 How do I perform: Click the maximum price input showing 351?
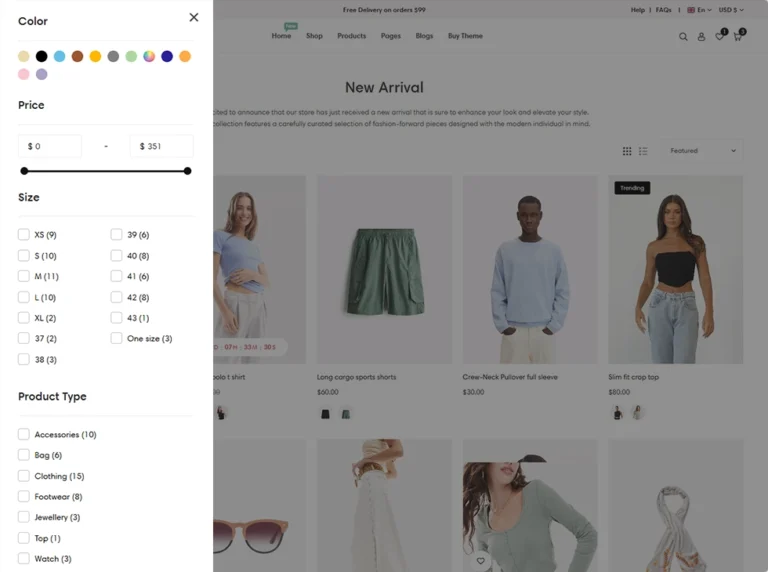click(x=162, y=146)
